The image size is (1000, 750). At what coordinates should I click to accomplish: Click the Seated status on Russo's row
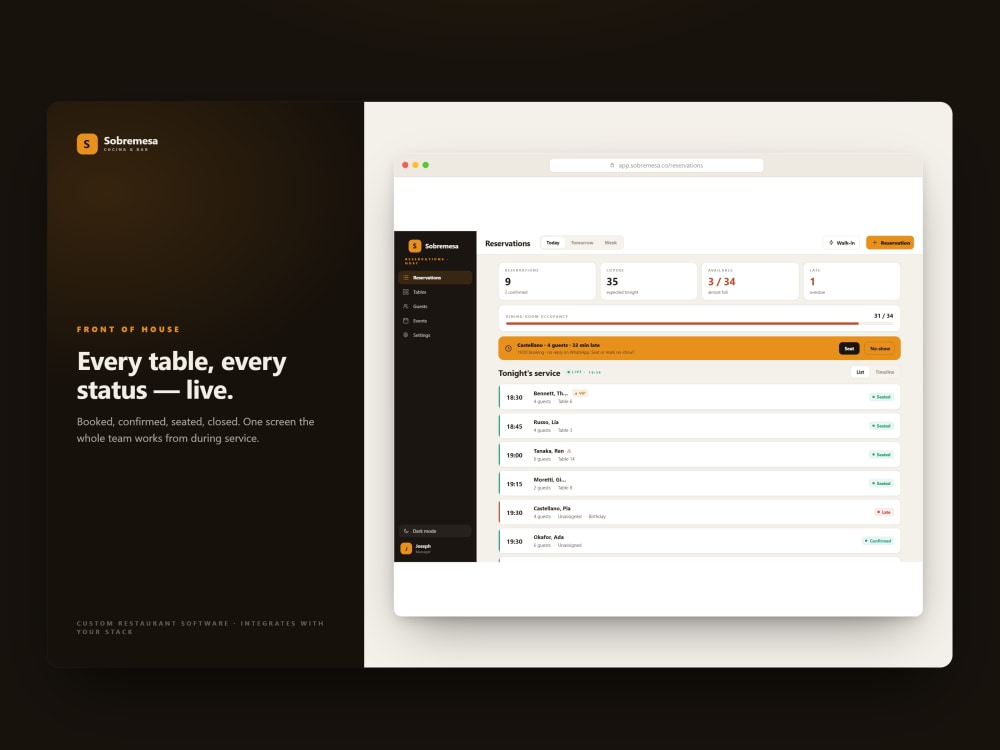tap(881, 425)
